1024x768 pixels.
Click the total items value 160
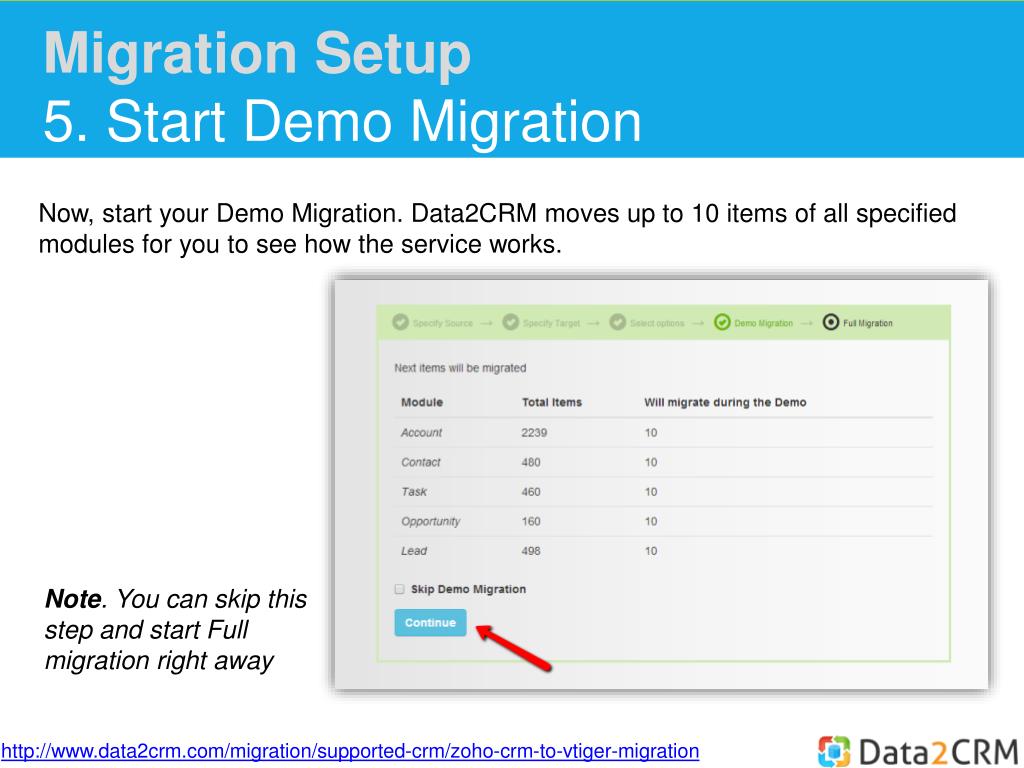pyautogui.click(x=531, y=521)
